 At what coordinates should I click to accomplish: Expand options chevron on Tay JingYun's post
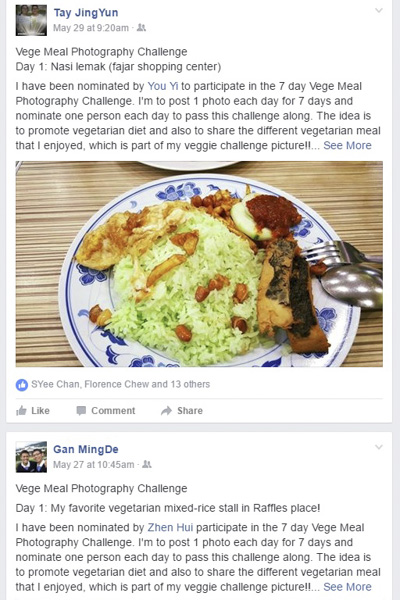[x=379, y=10]
